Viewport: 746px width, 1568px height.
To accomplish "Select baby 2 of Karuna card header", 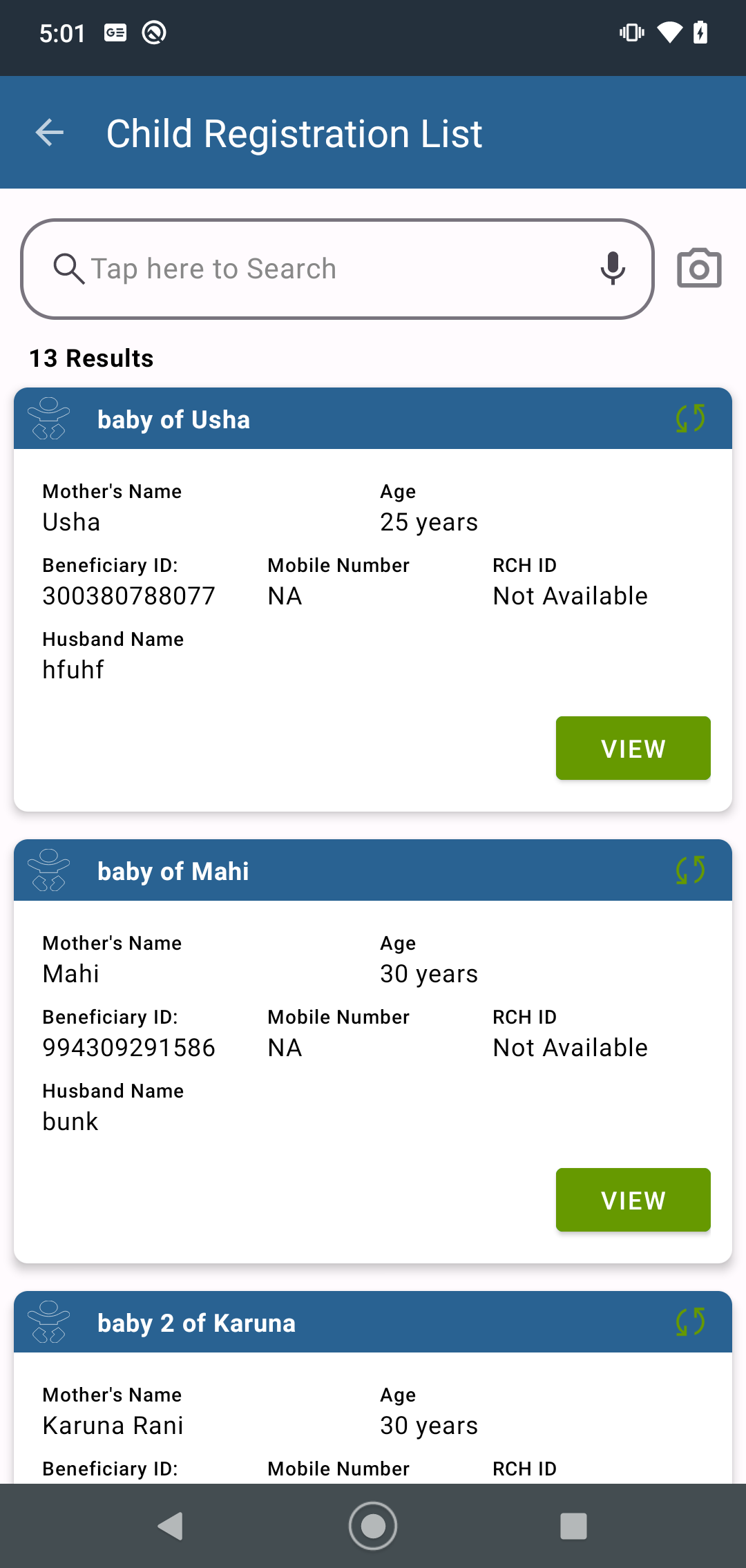I will tap(373, 1322).
